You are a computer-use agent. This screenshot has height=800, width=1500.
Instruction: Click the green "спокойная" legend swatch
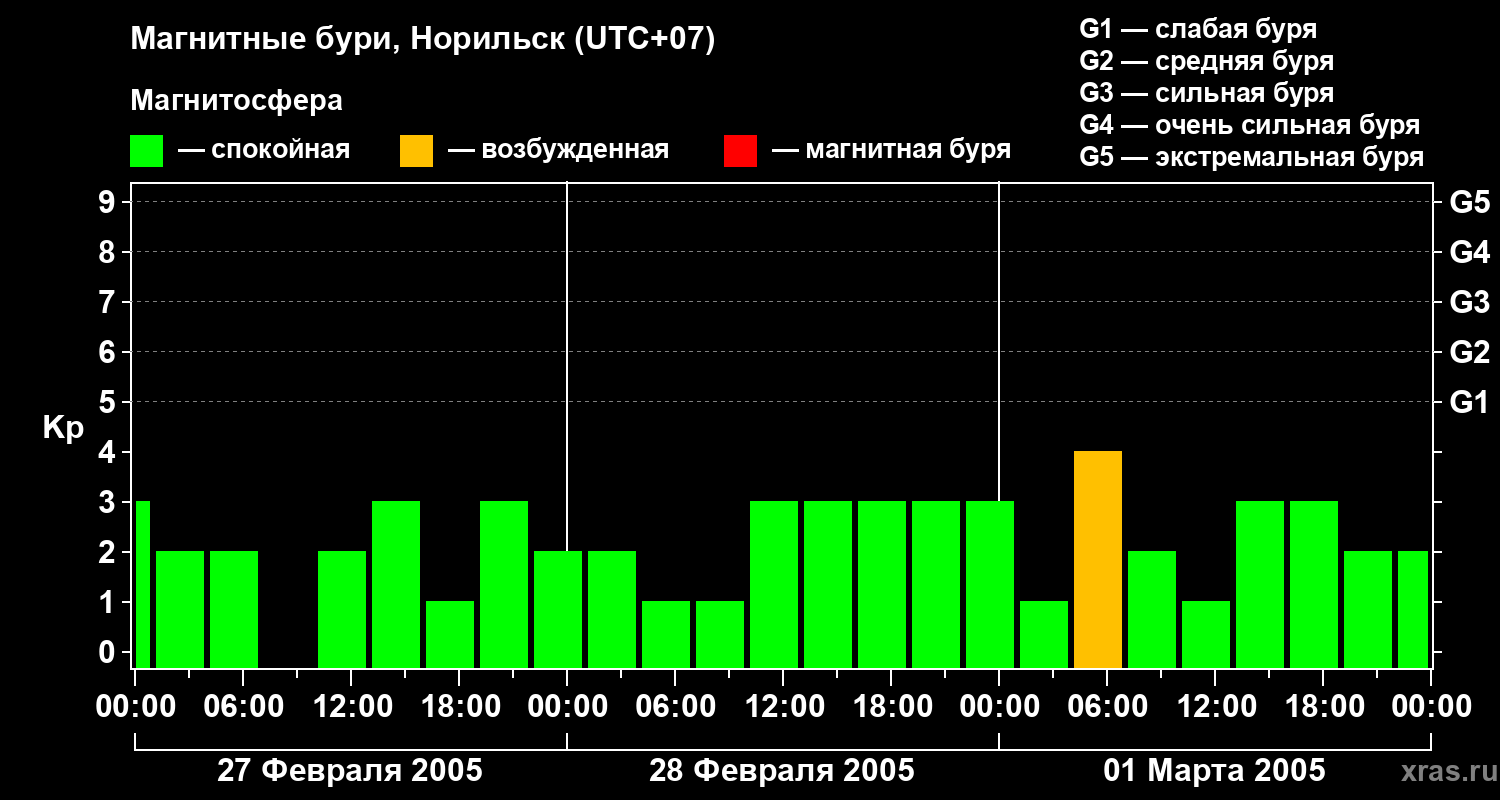pyautogui.click(x=146, y=151)
